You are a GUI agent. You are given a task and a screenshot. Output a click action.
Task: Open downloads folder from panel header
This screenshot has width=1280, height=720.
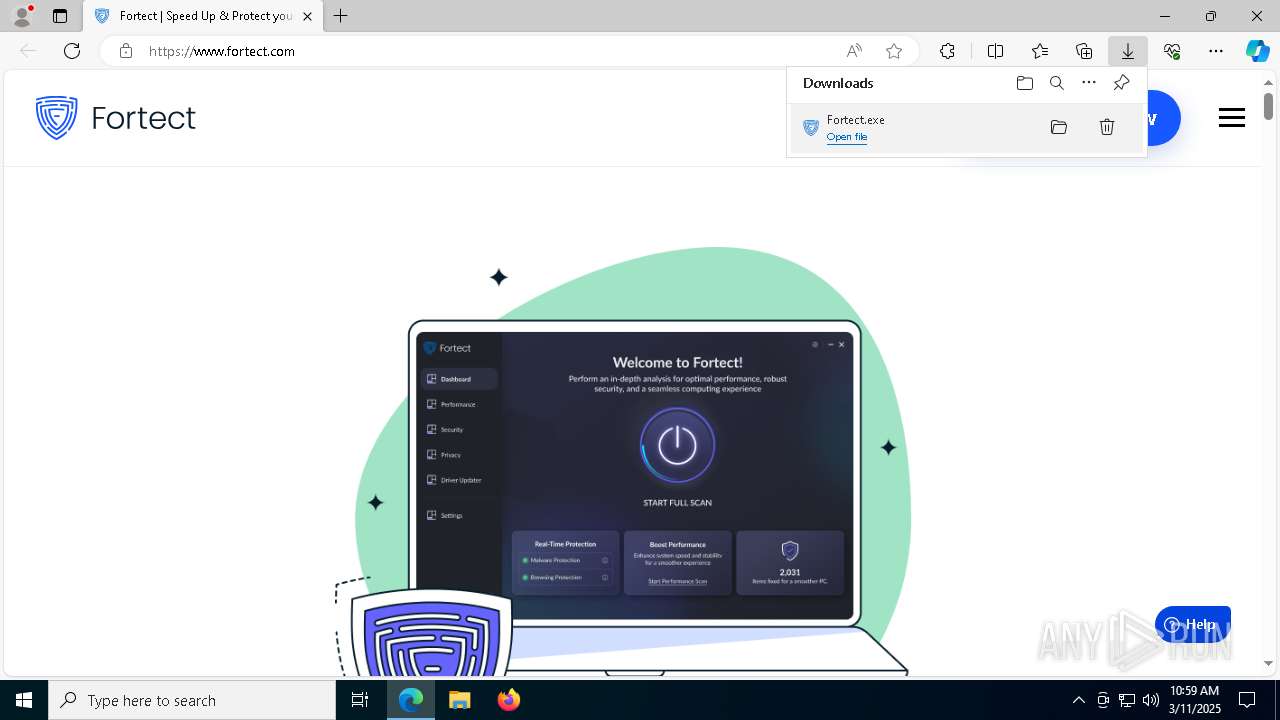(x=1025, y=83)
